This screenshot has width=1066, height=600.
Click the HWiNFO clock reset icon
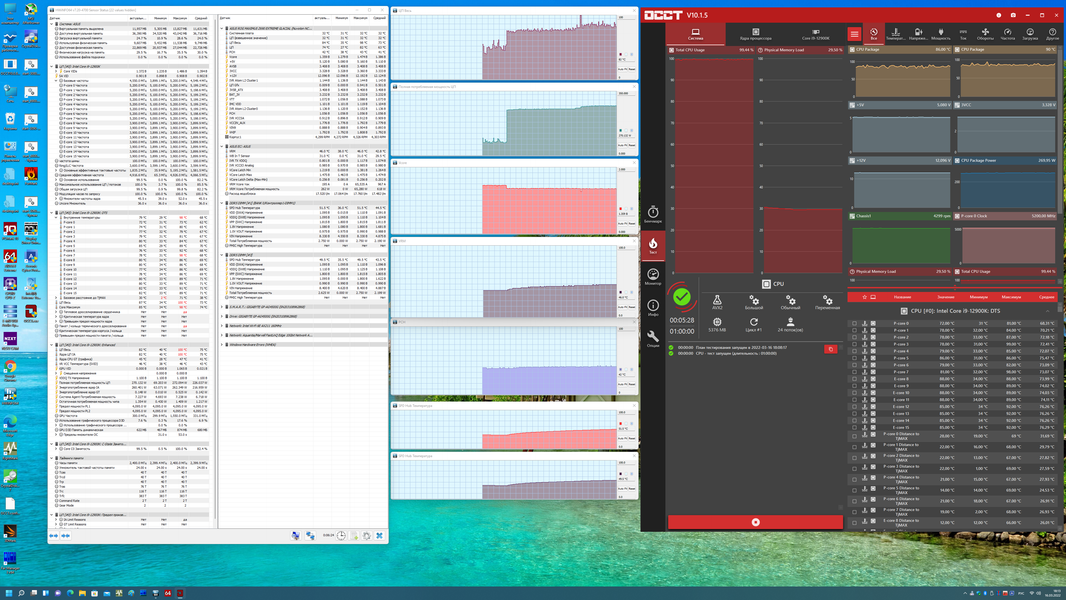click(x=341, y=535)
